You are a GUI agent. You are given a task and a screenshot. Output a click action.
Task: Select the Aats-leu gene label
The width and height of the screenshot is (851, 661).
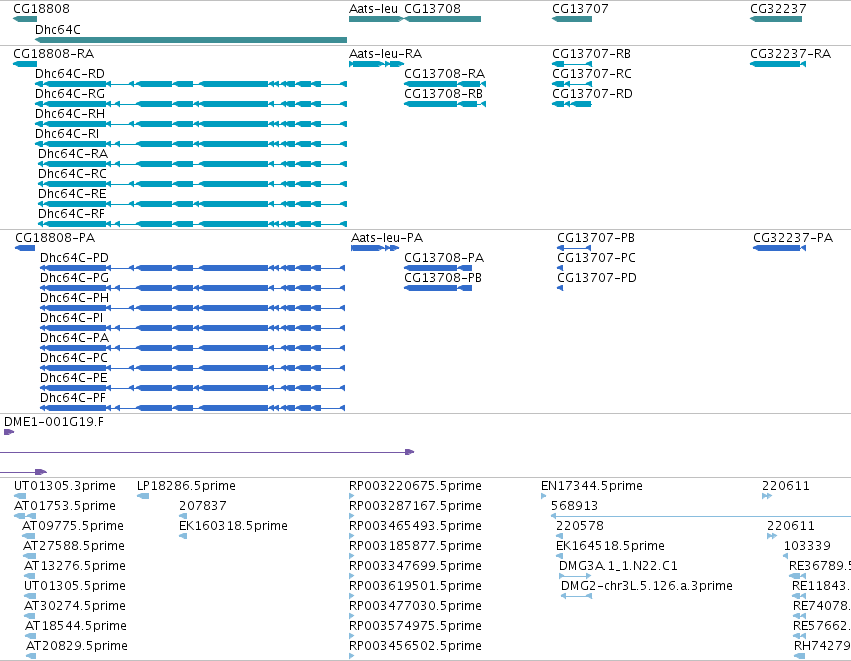pos(373,9)
